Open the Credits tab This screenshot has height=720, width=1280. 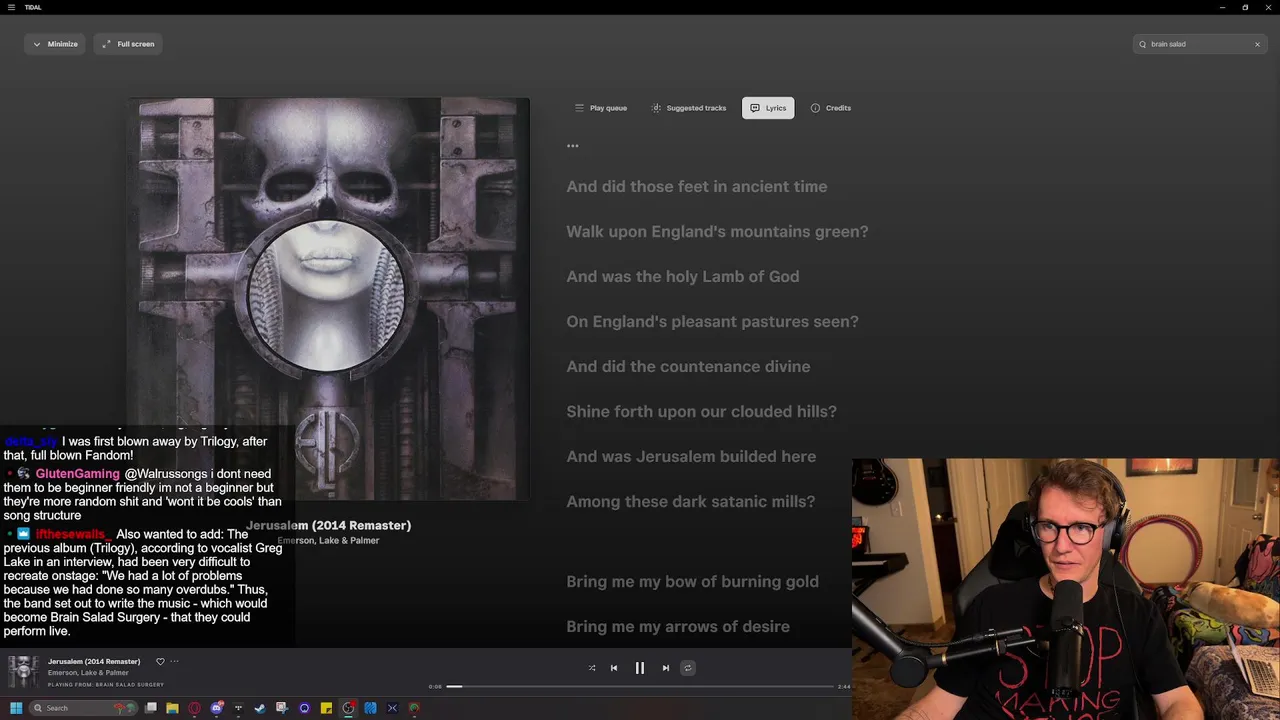831,108
